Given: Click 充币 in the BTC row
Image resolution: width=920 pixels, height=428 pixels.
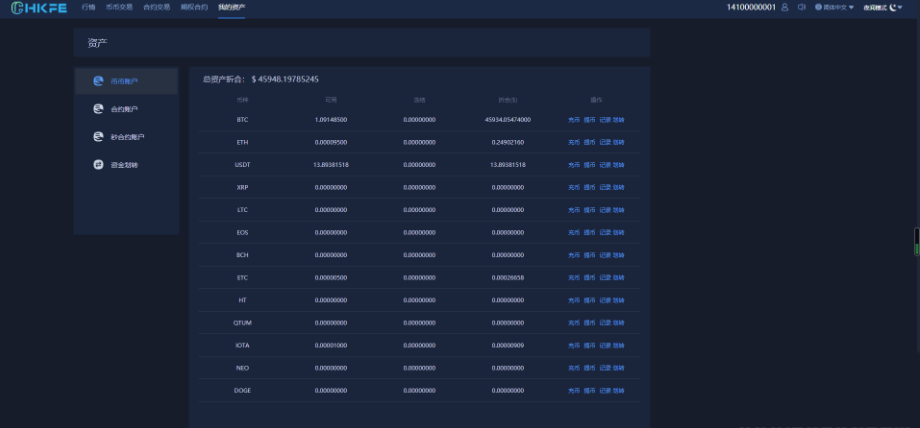Looking at the screenshot, I should [x=574, y=120].
